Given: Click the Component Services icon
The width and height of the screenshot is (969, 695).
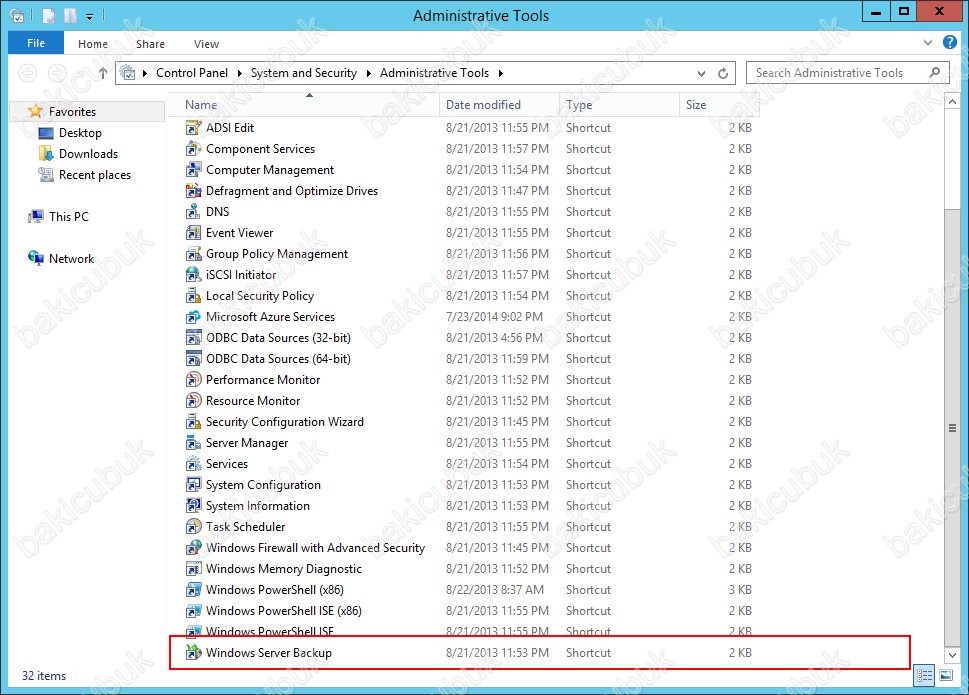Looking at the screenshot, I should [193, 149].
